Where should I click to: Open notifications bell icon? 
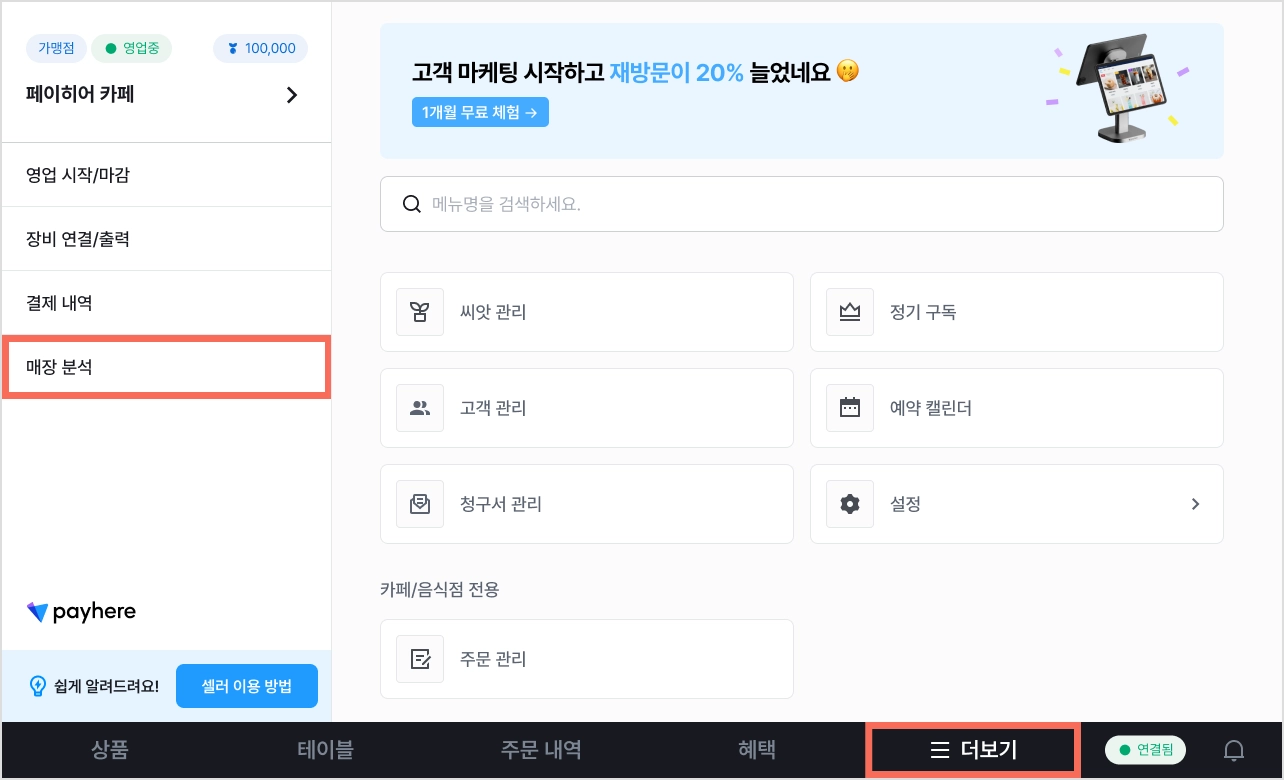1235,750
